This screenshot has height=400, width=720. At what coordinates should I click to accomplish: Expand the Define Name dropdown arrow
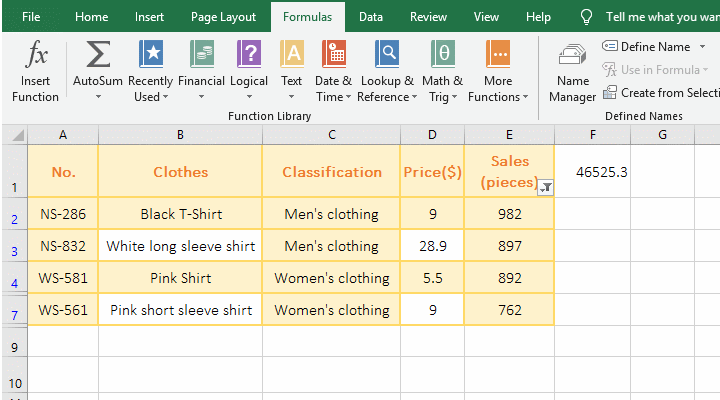click(x=703, y=46)
